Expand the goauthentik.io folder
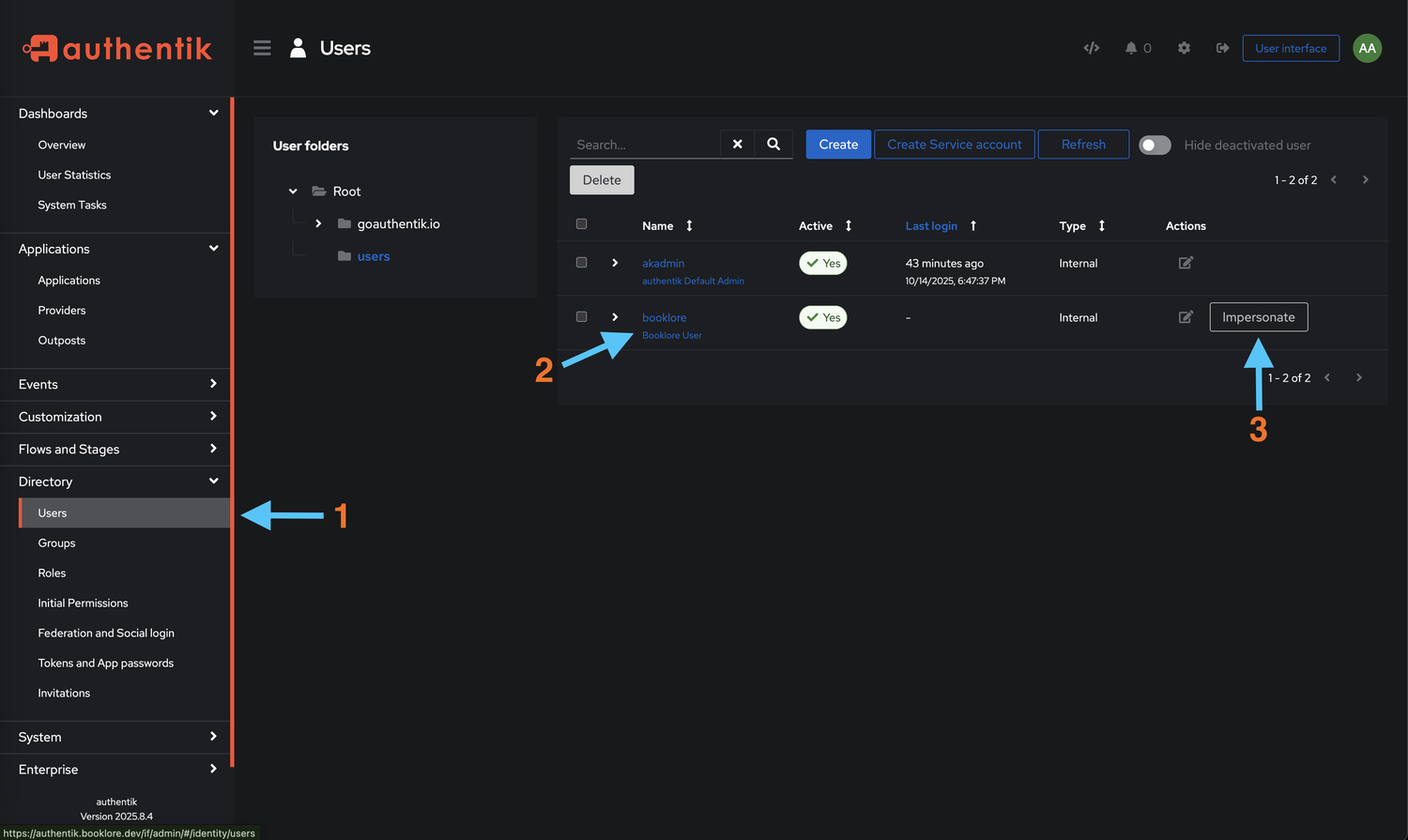This screenshot has height=840, width=1408. coord(318,223)
